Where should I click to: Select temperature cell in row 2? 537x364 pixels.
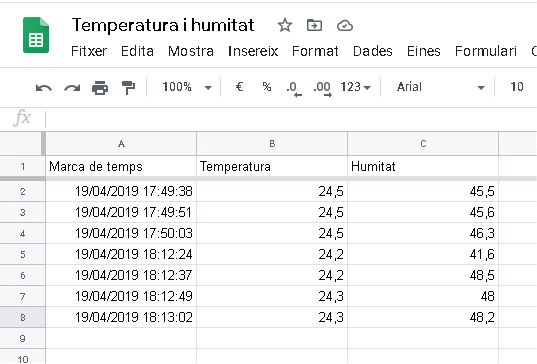[x=272, y=191]
